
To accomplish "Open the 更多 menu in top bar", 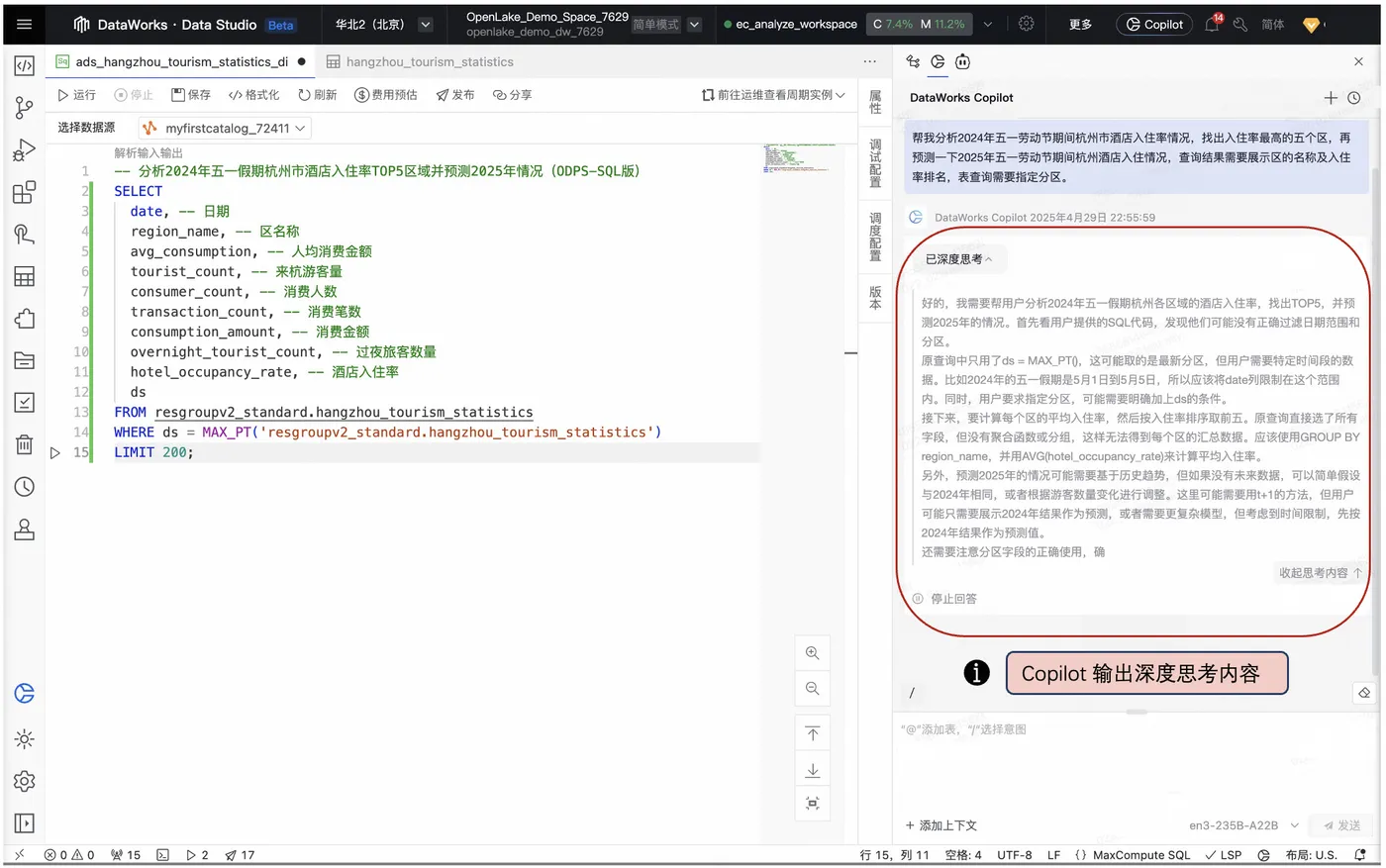I will (x=1080, y=25).
